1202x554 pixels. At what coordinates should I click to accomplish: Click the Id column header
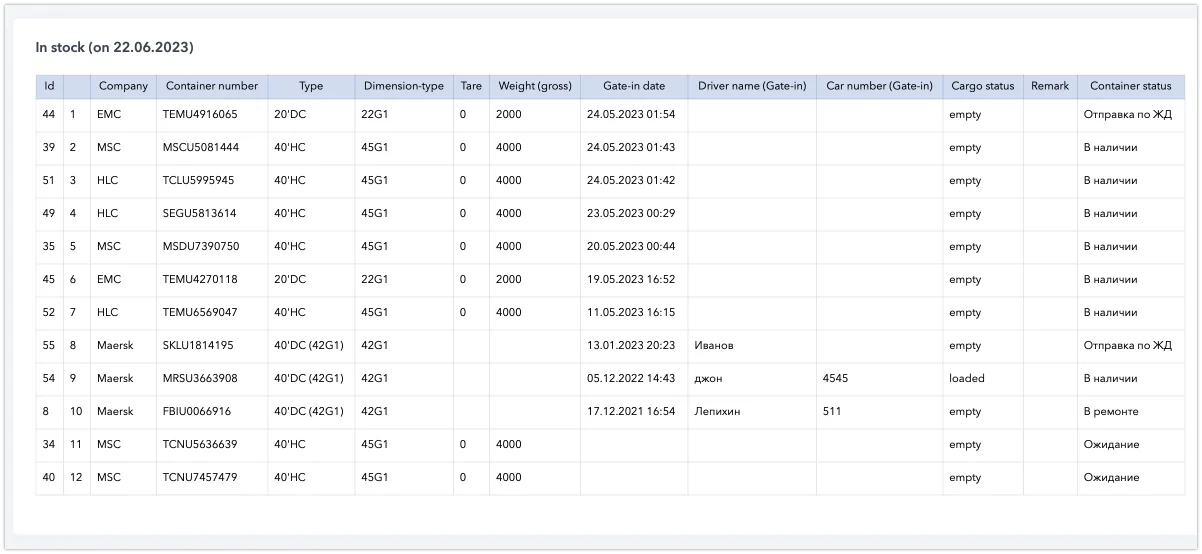pos(49,86)
